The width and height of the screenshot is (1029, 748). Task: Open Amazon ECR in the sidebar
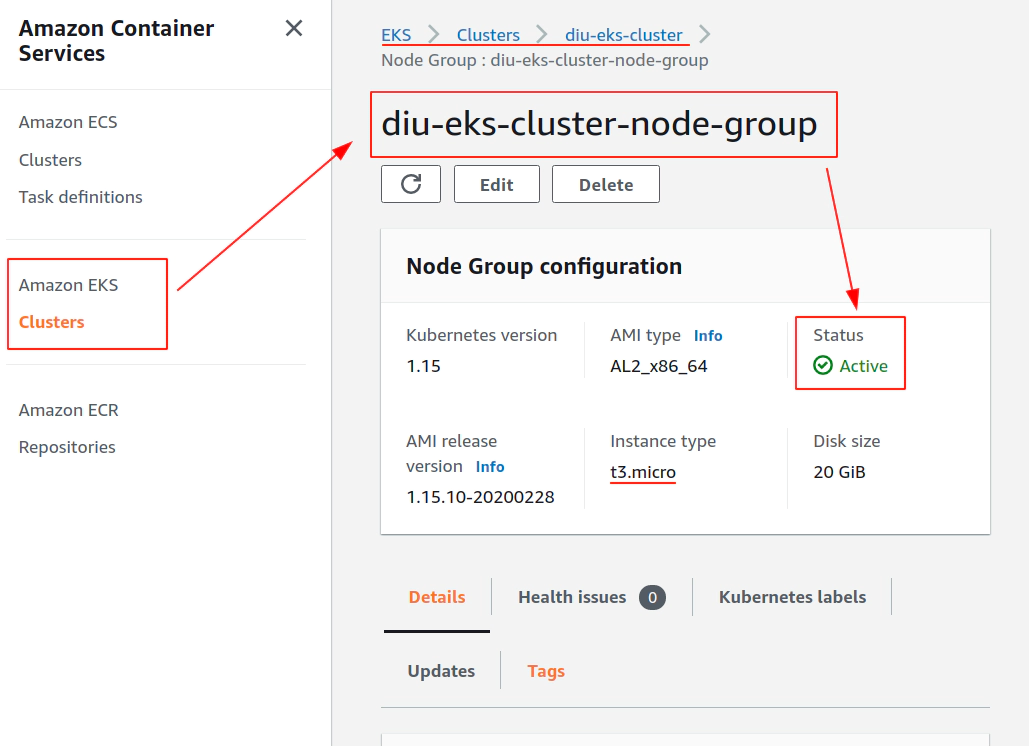click(69, 410)
